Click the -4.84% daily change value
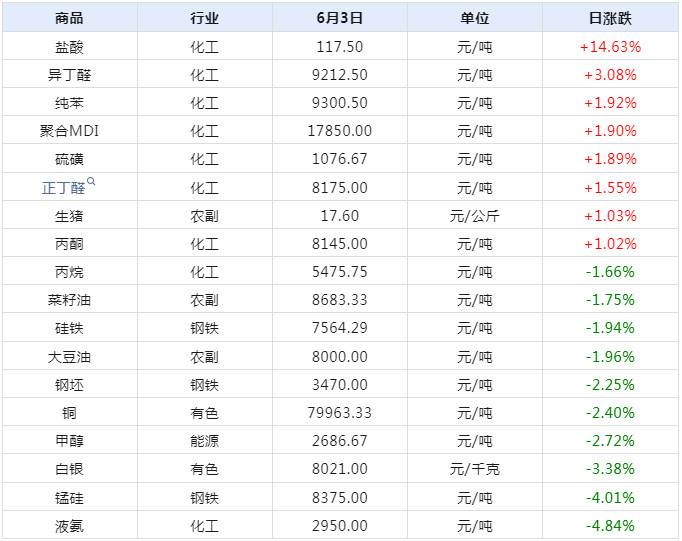682x541 pixels. pyautogui.click(x=609, y=525)
